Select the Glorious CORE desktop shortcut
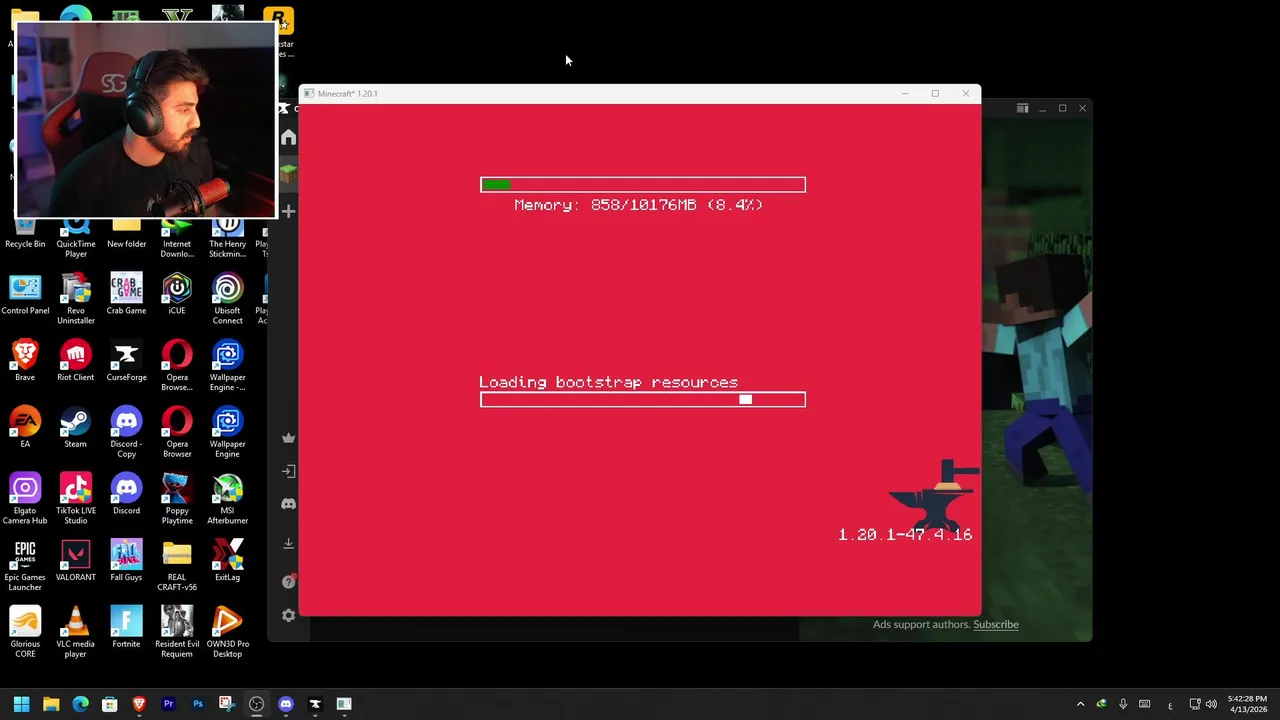 [25, 632]
